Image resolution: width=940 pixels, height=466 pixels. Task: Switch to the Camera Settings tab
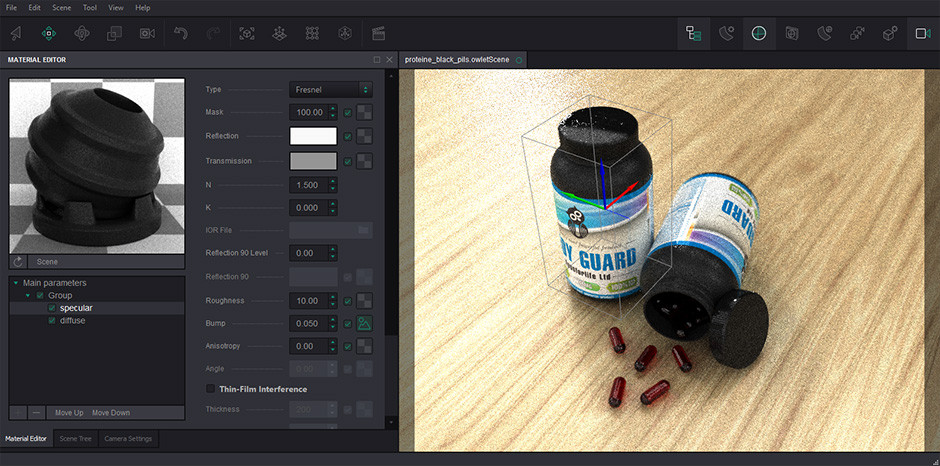point(128,438)
